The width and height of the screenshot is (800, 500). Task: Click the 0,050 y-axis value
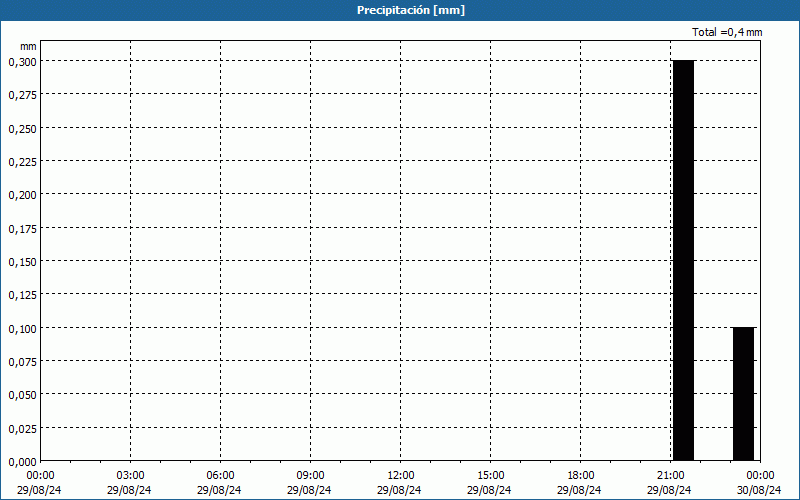click(22, 395)
